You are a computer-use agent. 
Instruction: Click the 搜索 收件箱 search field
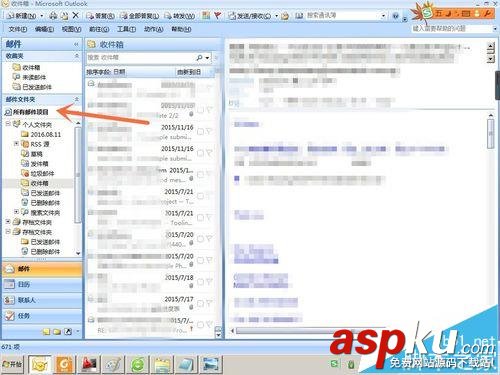point(140,58)
